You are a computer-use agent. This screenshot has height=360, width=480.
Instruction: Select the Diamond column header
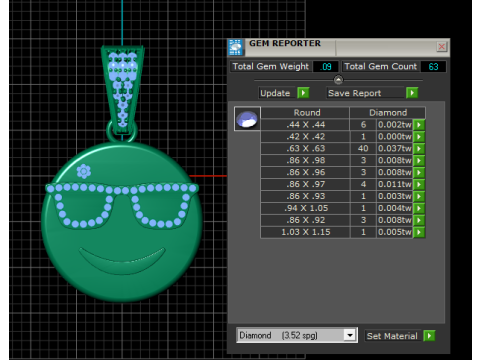(x=388, y=113)
